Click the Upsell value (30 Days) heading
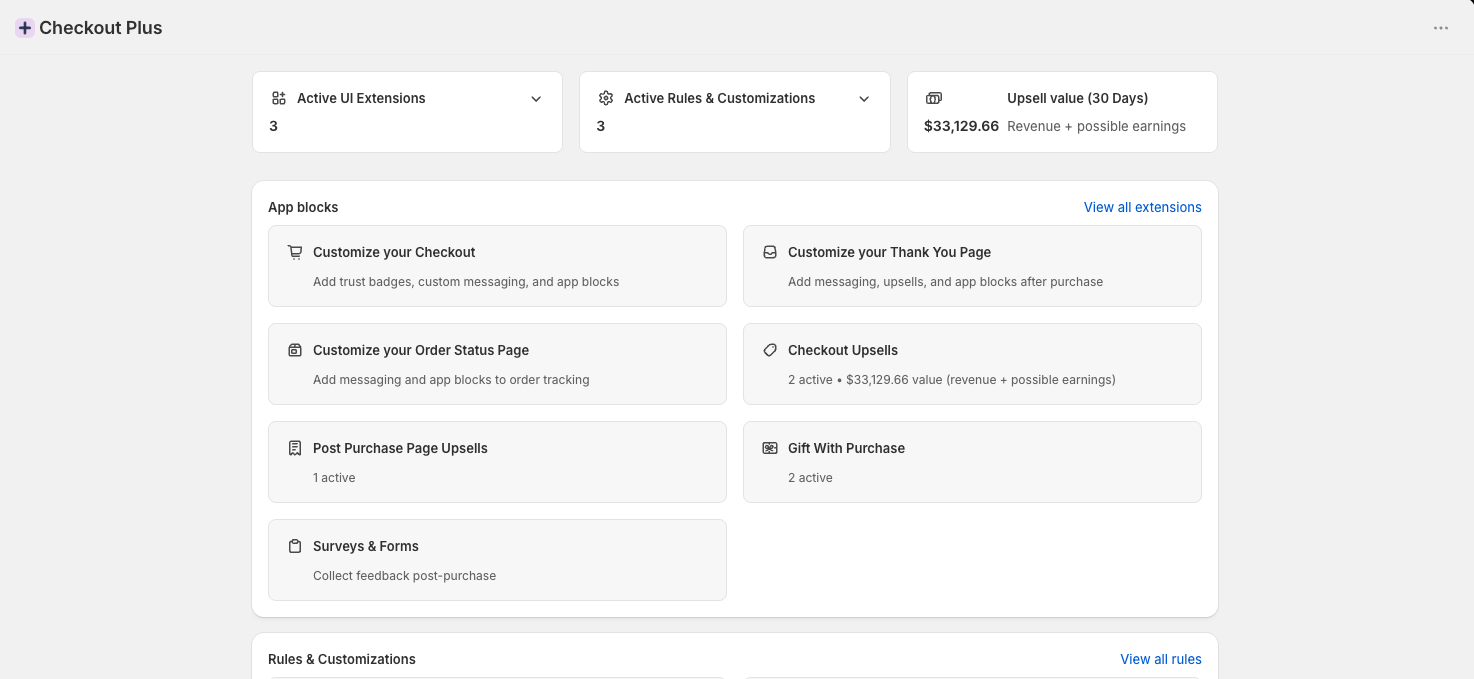Viewport: 1474px width, 679px height. click(1077, 98)
